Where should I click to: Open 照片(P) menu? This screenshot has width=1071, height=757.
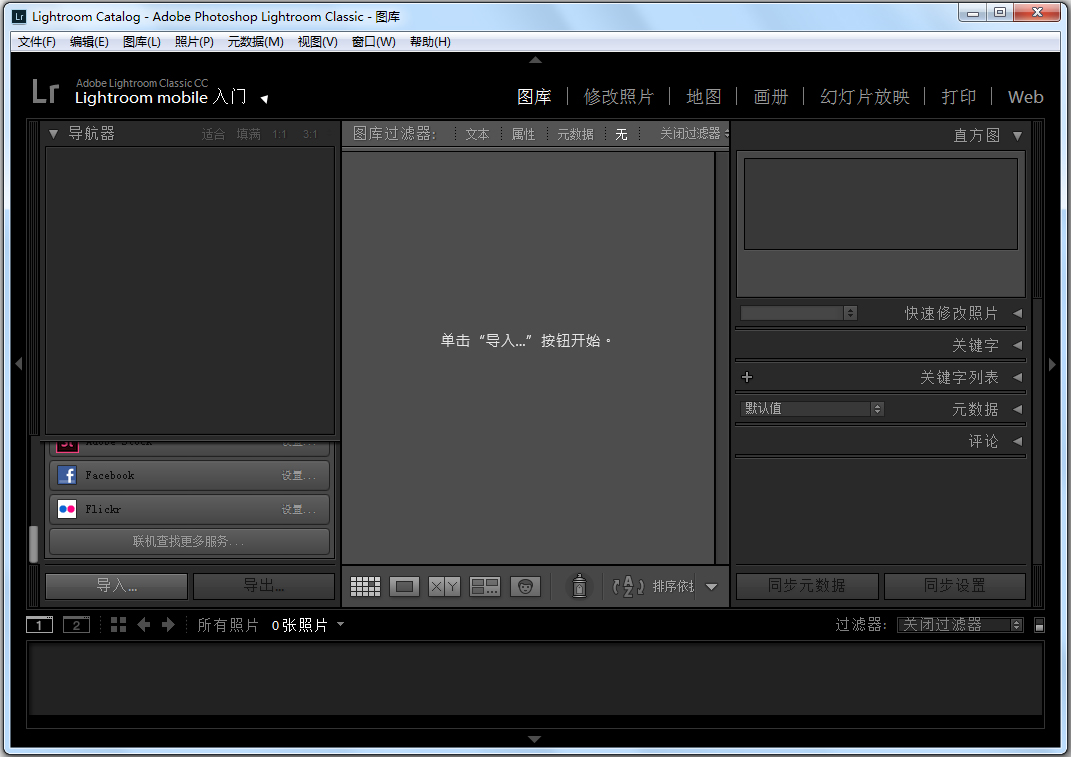click(194, 42)
